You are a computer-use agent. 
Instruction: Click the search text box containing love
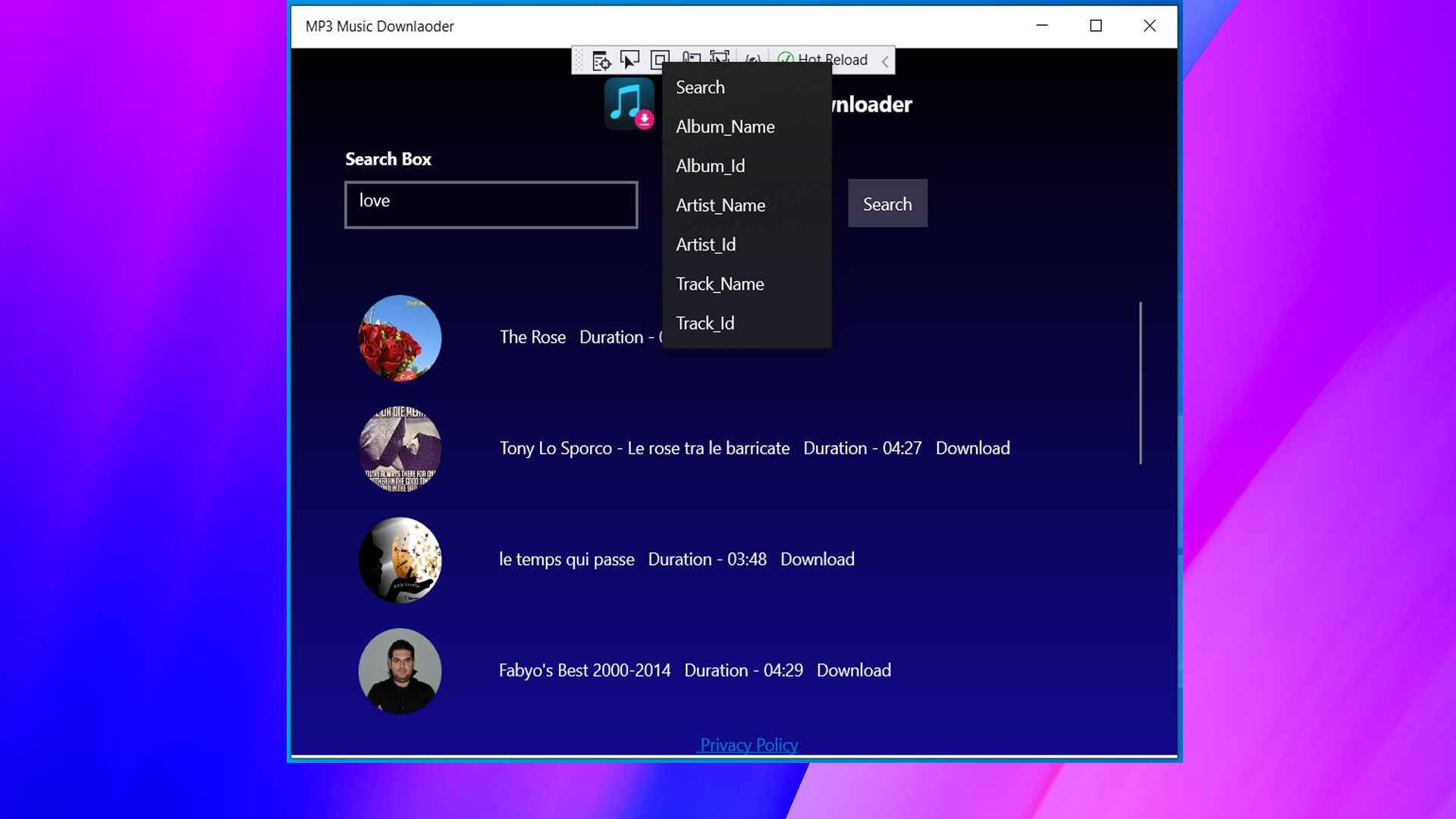[491, 205]
